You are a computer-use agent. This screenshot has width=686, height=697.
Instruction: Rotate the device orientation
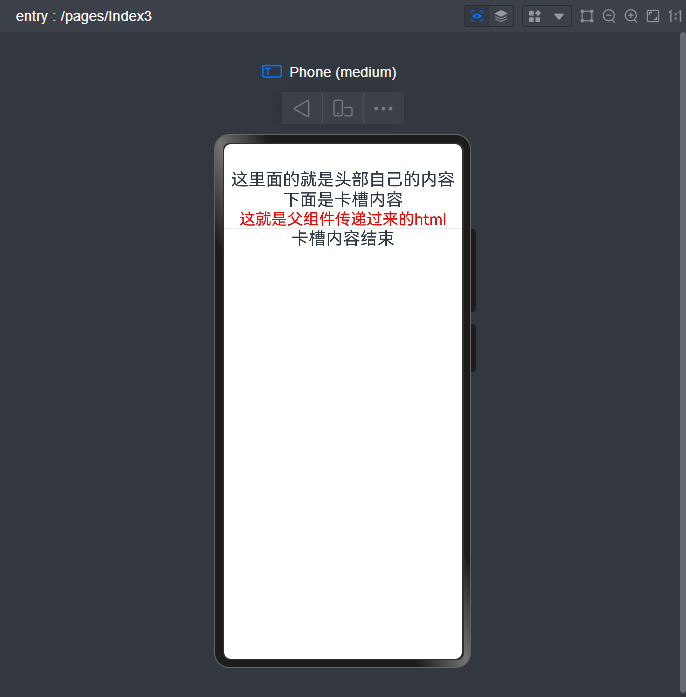coord(343,108)
